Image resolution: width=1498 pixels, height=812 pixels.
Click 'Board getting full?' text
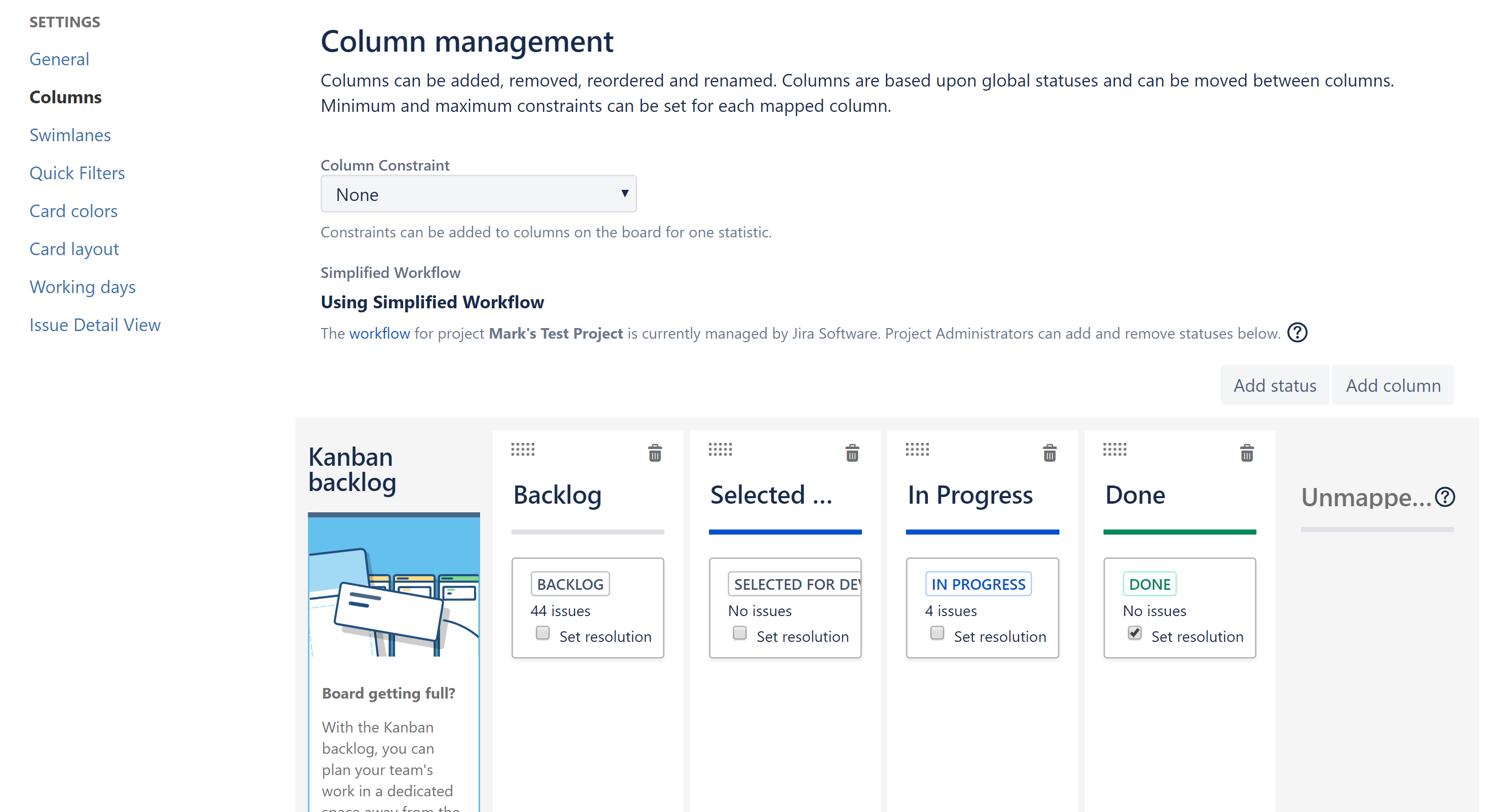388,694
